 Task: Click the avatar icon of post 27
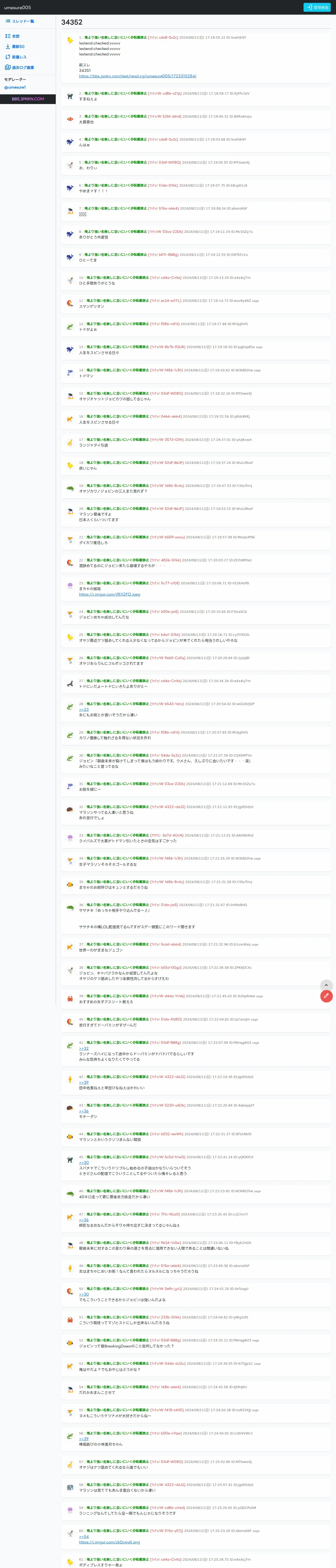click(70, 684)
